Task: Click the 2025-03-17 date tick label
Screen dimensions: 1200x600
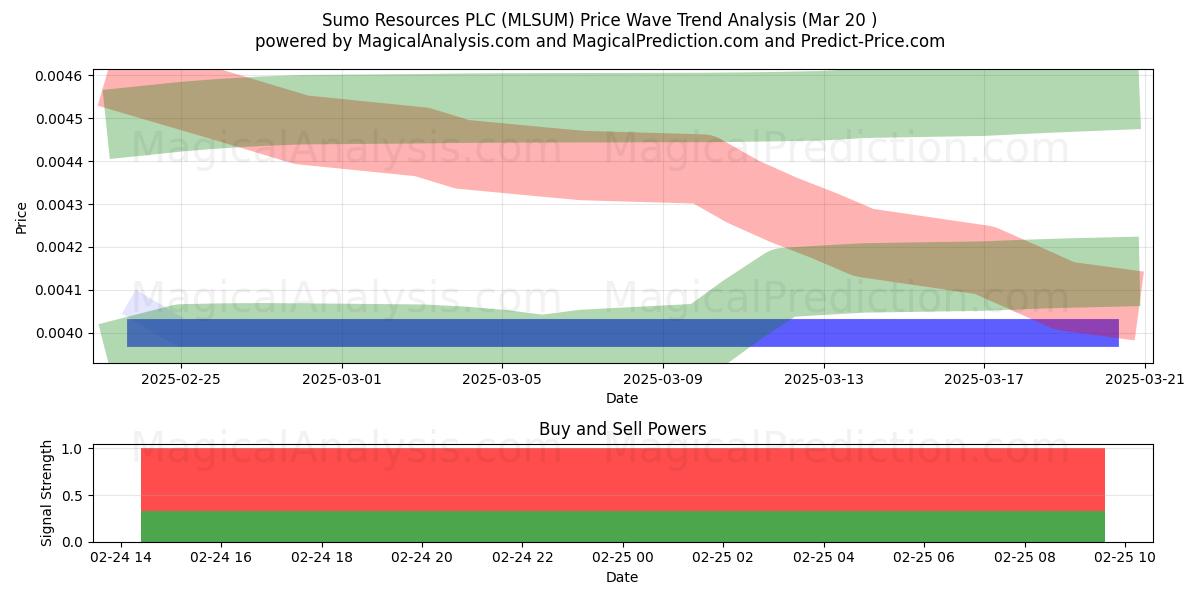Action: [984, 378]
